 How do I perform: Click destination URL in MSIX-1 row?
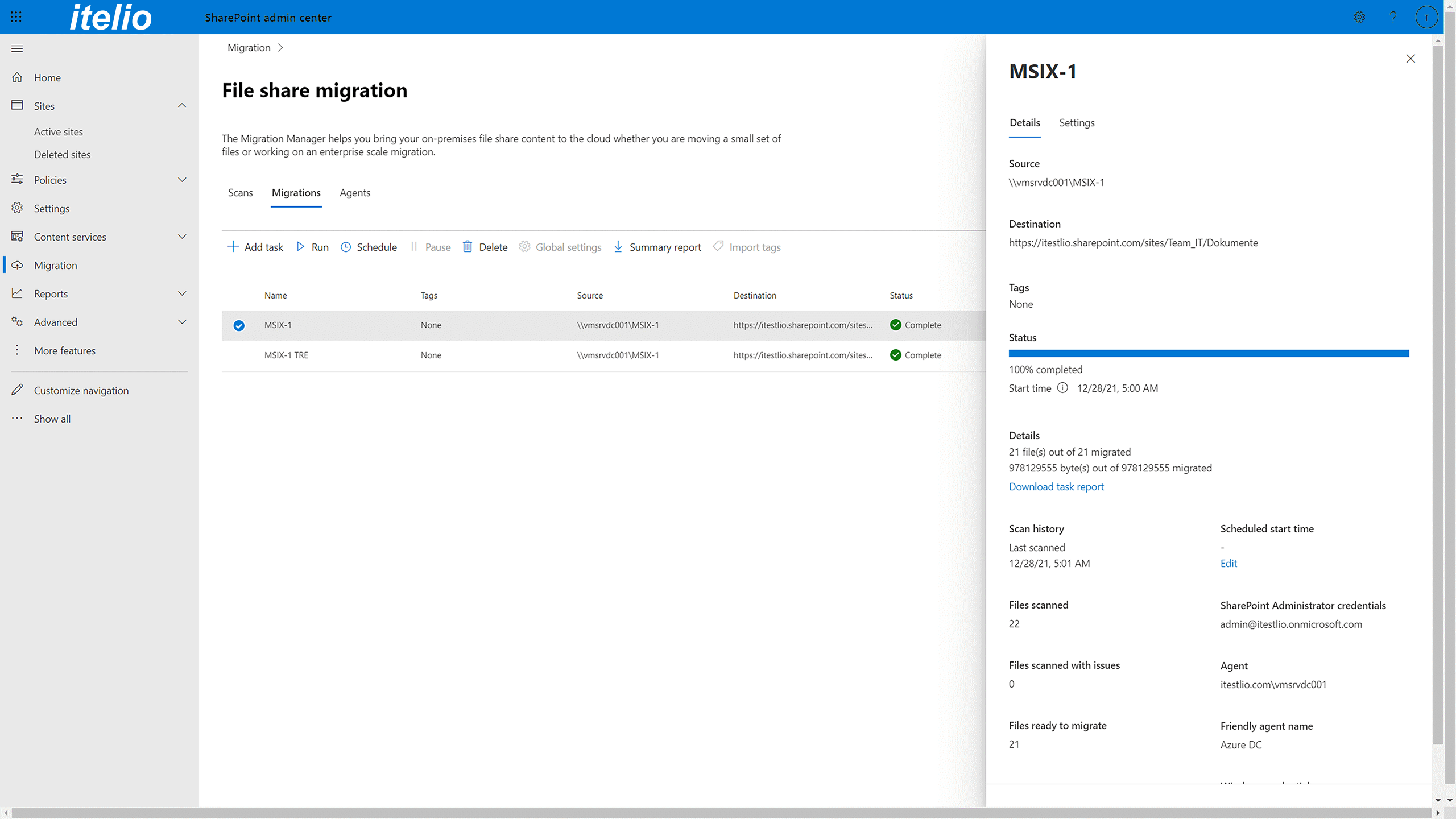pos(803,325)
